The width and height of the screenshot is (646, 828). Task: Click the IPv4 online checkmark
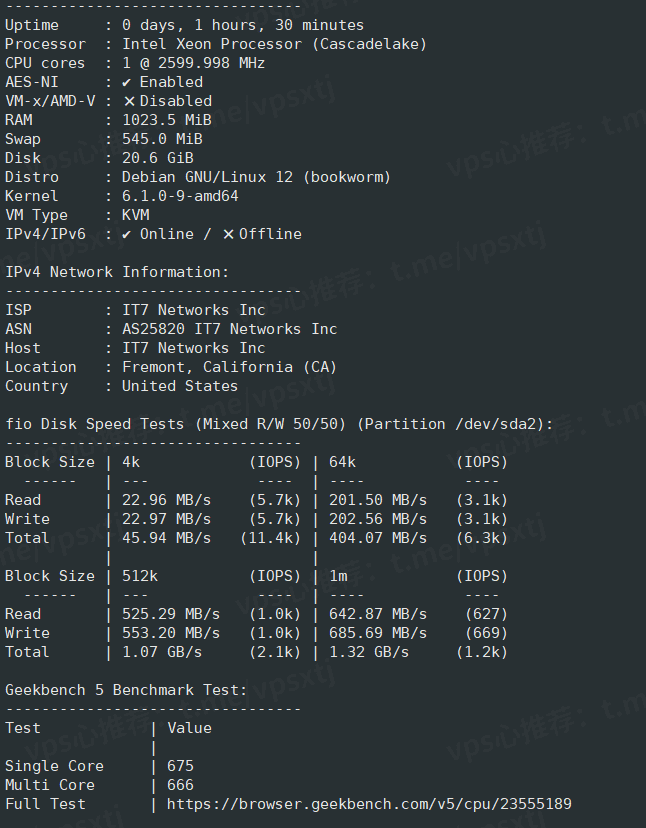(x=127, y=234)
